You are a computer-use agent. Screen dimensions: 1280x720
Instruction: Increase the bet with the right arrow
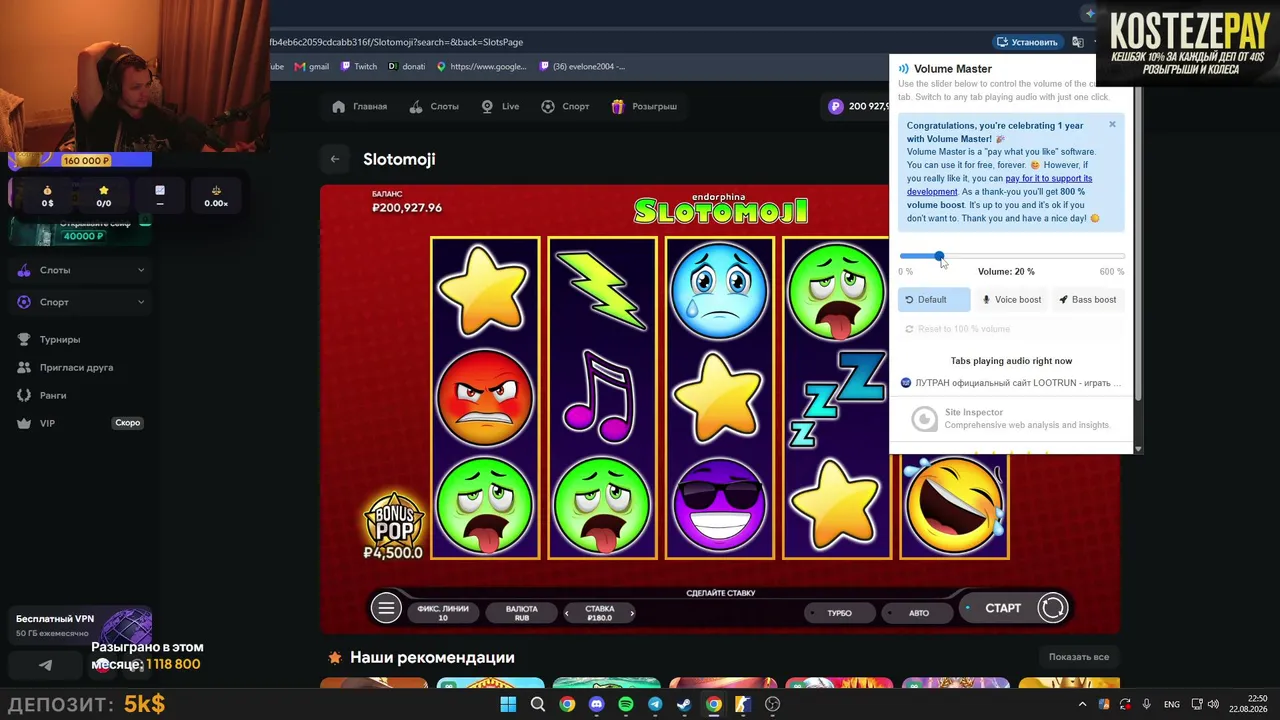(632, 612)
